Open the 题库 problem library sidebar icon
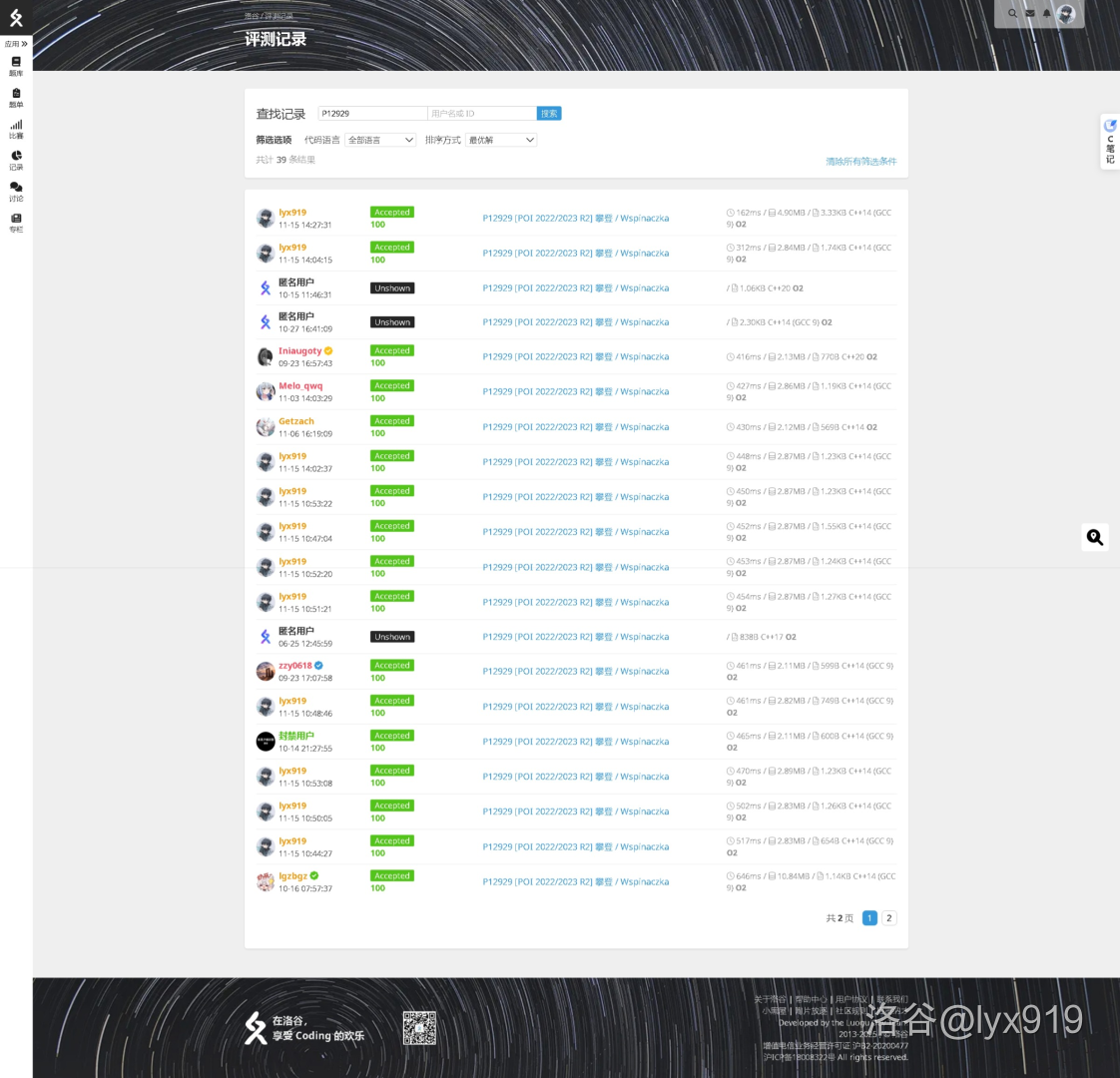1120x1078 pixels. 16,66
